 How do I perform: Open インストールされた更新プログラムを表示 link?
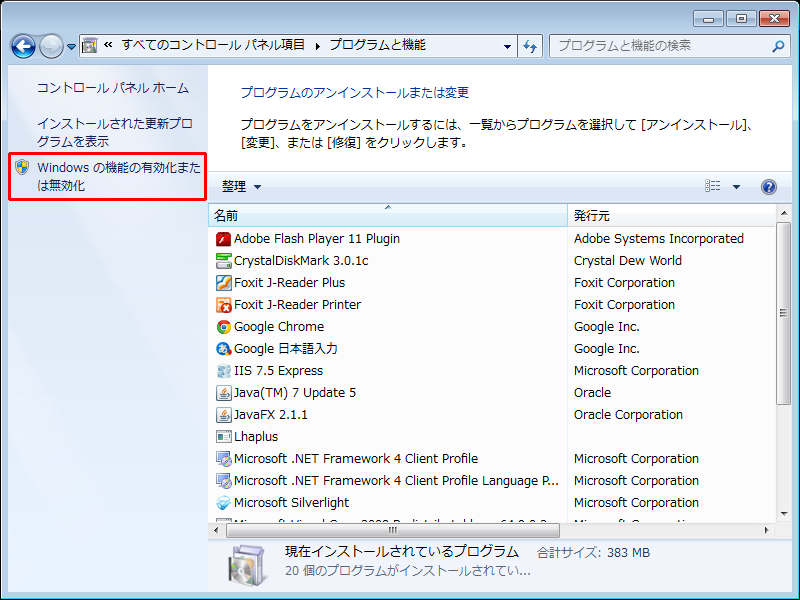click(115, 132)
